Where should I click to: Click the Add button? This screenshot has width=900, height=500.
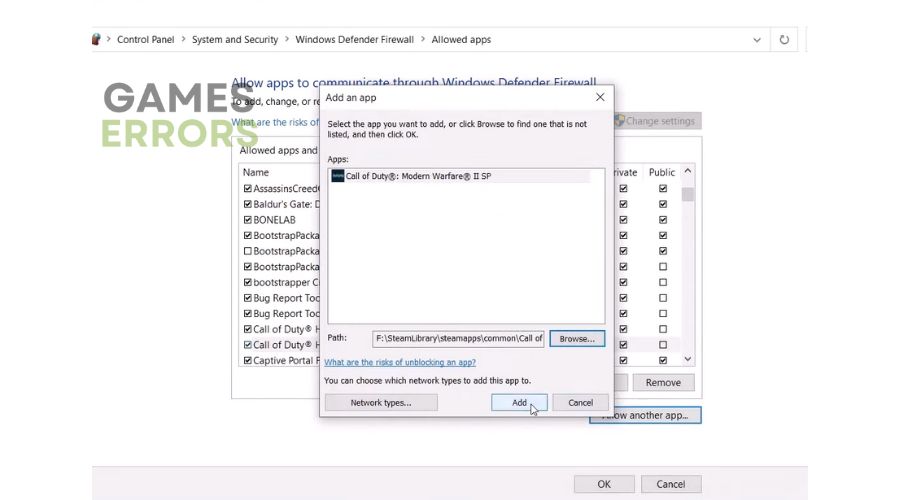[x=519, y=403]
